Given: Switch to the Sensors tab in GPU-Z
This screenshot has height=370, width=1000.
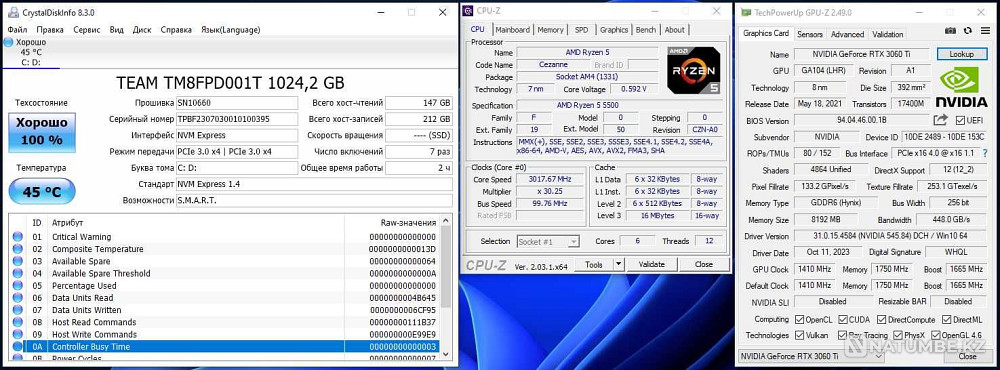Looking at the screenshot, I should 810,34.
